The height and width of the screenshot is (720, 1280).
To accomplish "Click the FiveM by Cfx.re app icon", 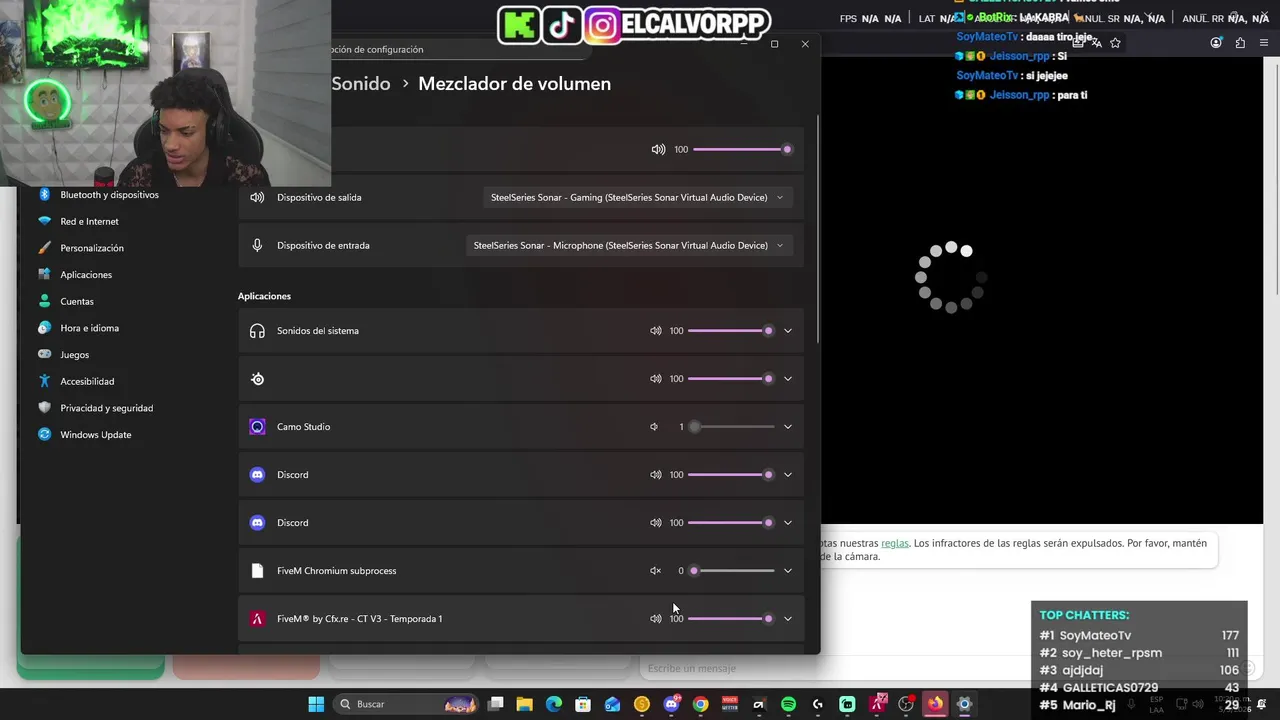I will click(257, 619).
